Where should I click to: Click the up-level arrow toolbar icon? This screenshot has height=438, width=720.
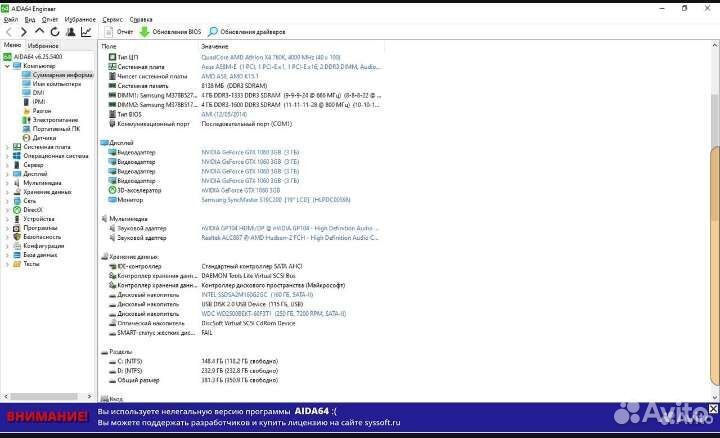(39, 31)
